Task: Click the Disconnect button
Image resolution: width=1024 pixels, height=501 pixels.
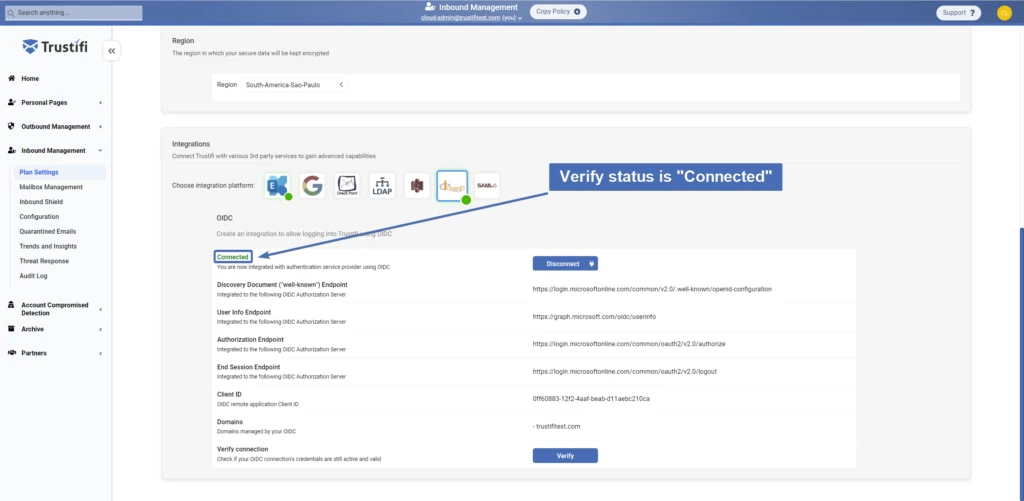Action: [565, 264]
